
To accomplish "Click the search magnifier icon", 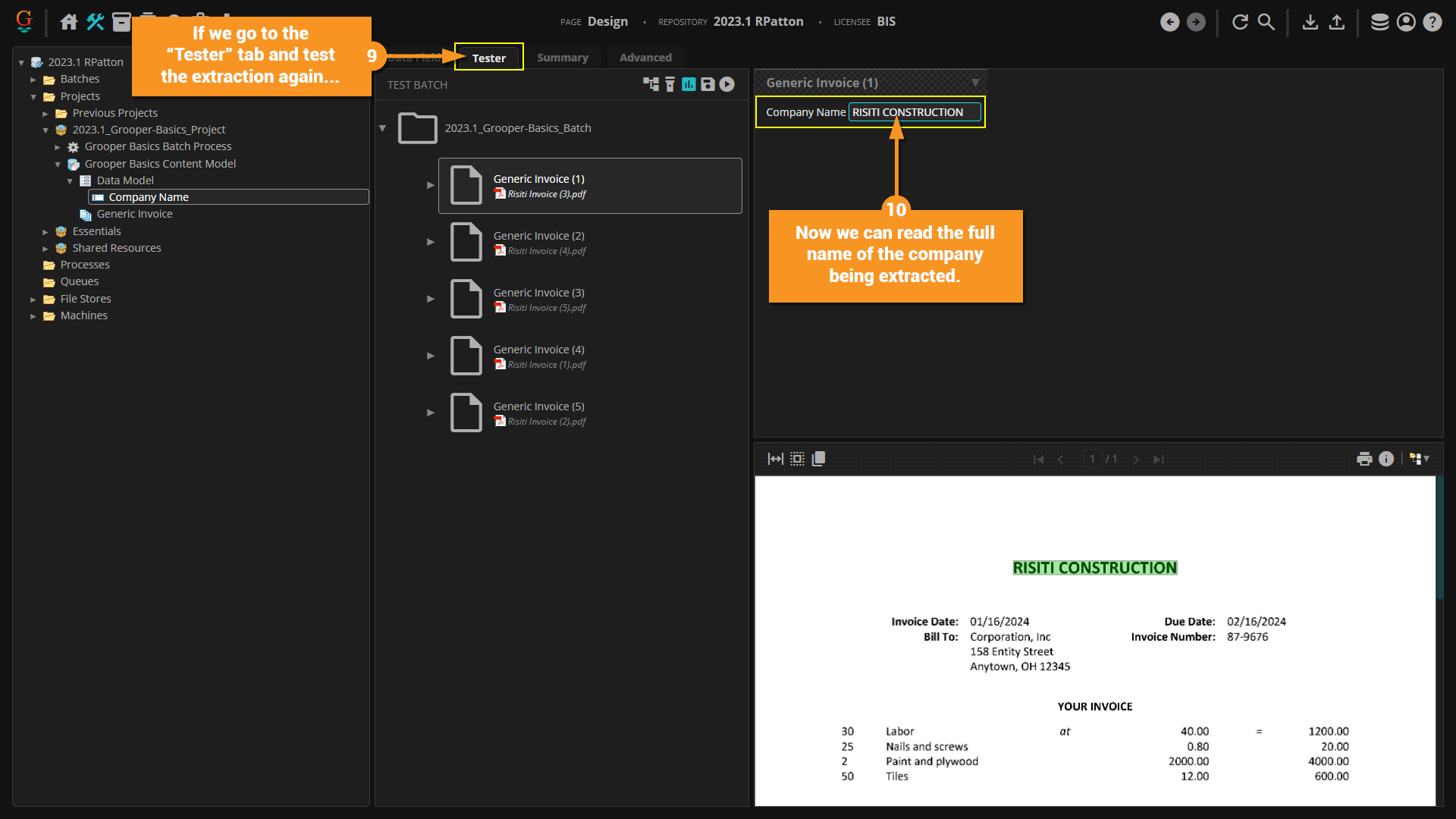I will [x=1266, y=22].
